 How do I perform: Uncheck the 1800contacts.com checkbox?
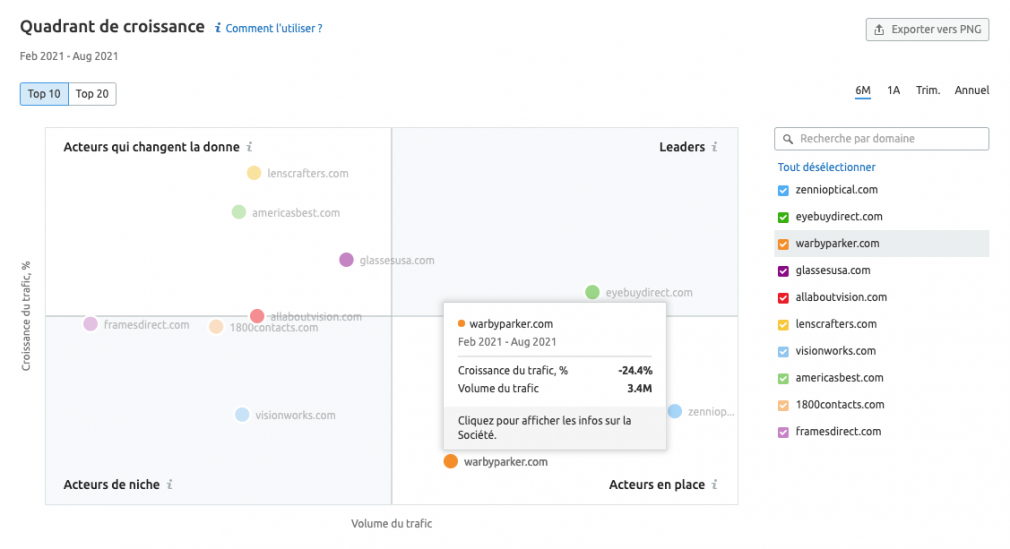[783, 405]
